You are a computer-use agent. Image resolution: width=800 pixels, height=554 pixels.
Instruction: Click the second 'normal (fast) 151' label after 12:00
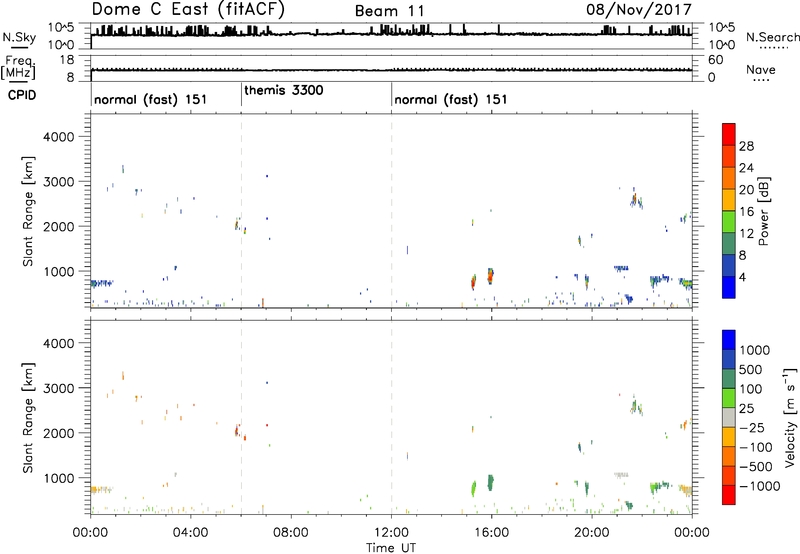pos(451,99)
